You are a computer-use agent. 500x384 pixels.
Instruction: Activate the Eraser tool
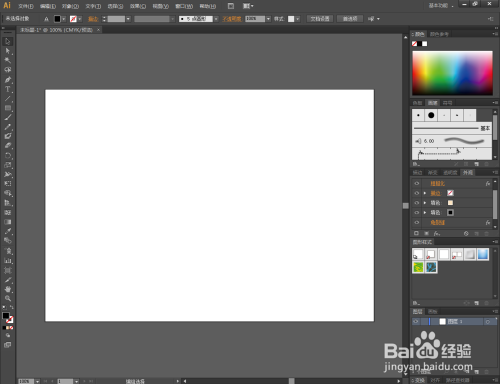[8, 145]
